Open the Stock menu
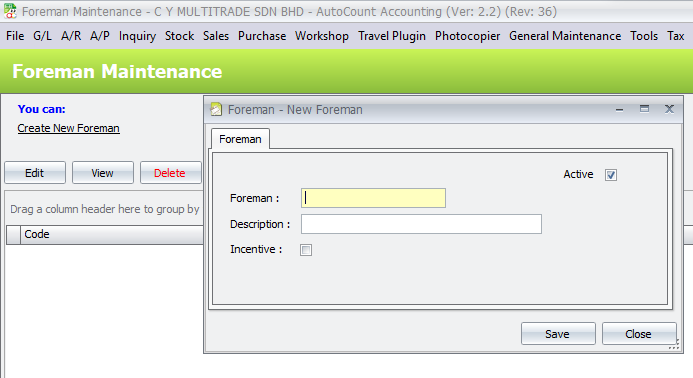The width and height of the screenshot is (693, 378). (x=179, y=36)
